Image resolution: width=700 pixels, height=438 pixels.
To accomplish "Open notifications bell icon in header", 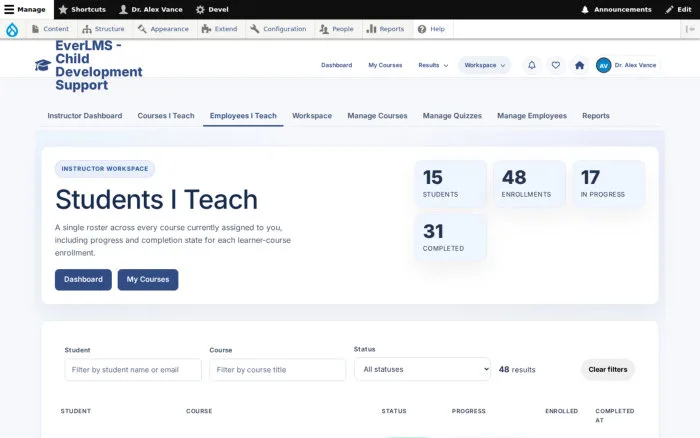I will click(532, 65).
